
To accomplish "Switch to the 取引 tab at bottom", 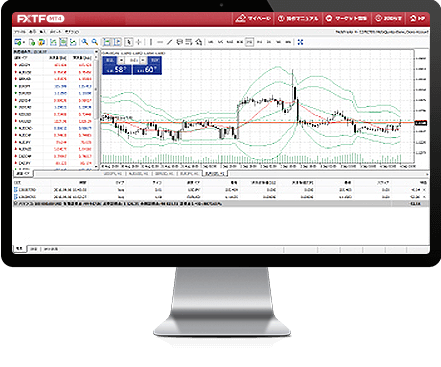I will [19, 249].
